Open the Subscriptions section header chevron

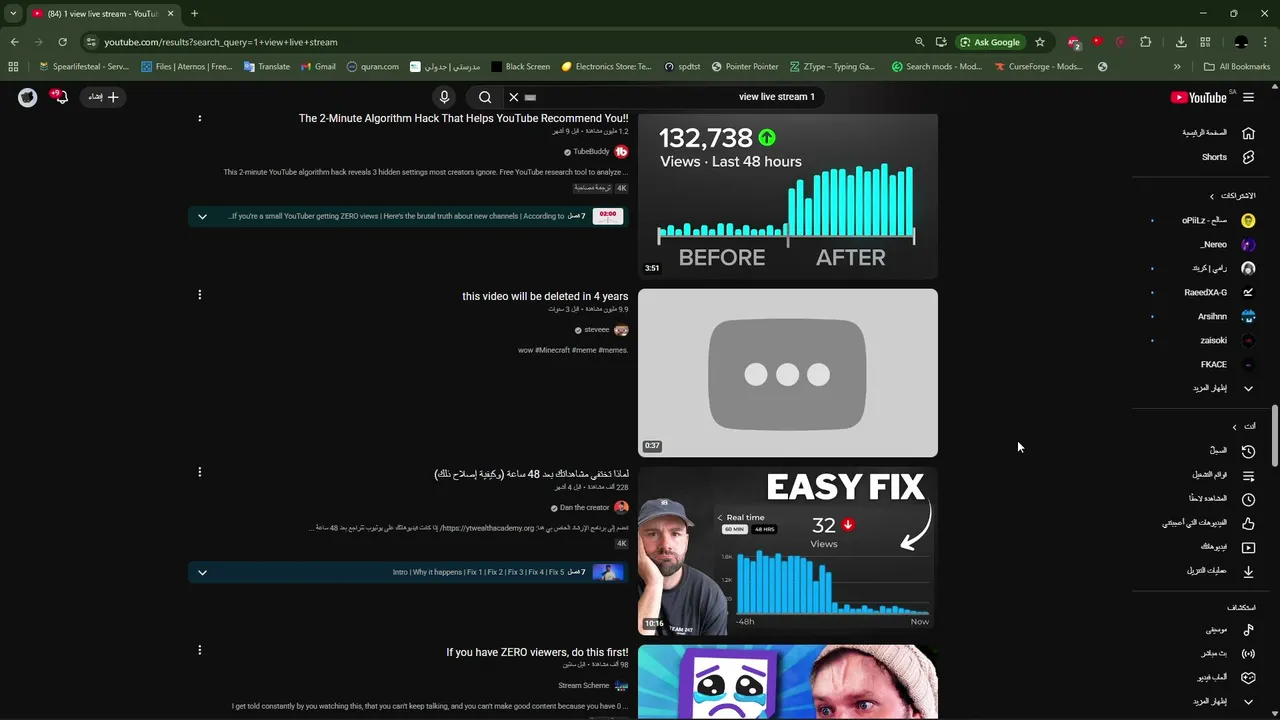[1212, 196]
